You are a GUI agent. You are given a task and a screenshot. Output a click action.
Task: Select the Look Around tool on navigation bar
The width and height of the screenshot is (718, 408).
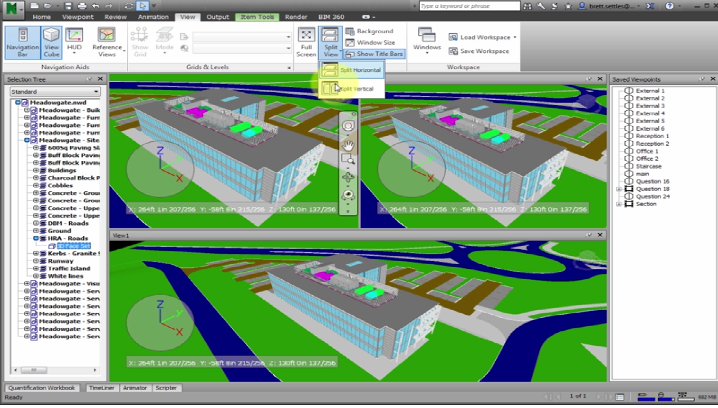(348, 195)
